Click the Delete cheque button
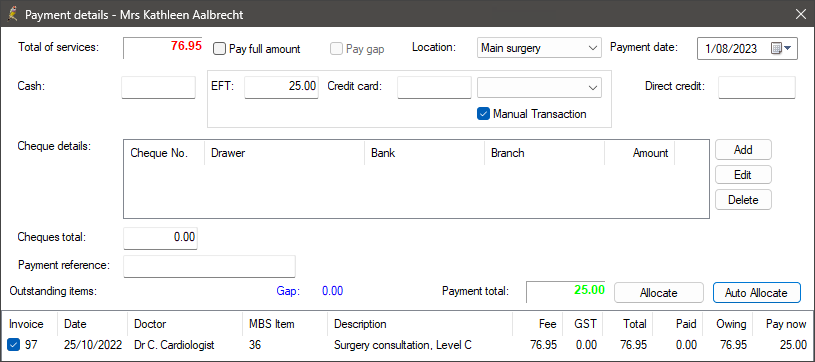Screen dimensions: 815x362 [743, 200]
